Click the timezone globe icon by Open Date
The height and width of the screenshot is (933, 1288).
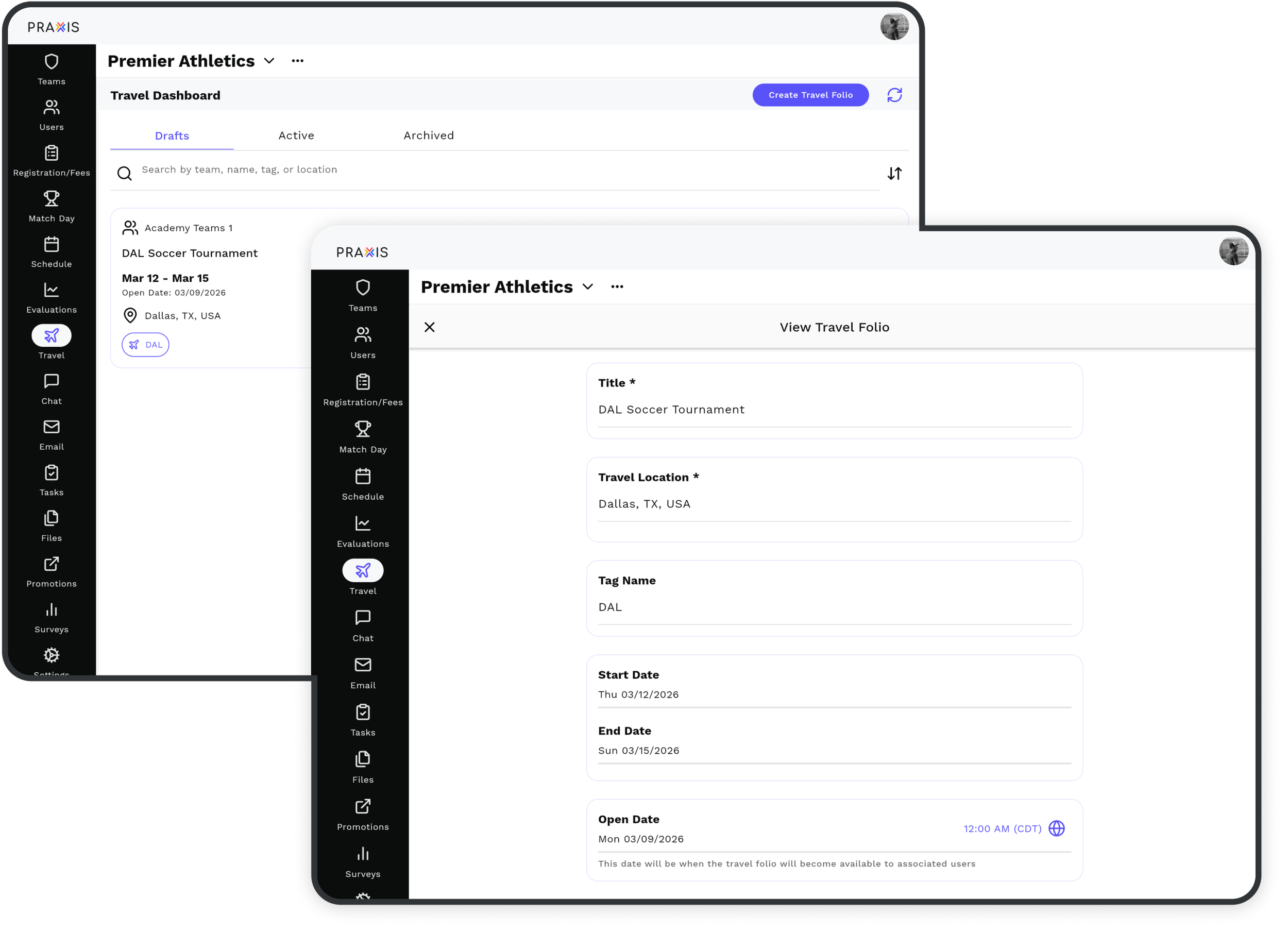[x=1056, y=828]
